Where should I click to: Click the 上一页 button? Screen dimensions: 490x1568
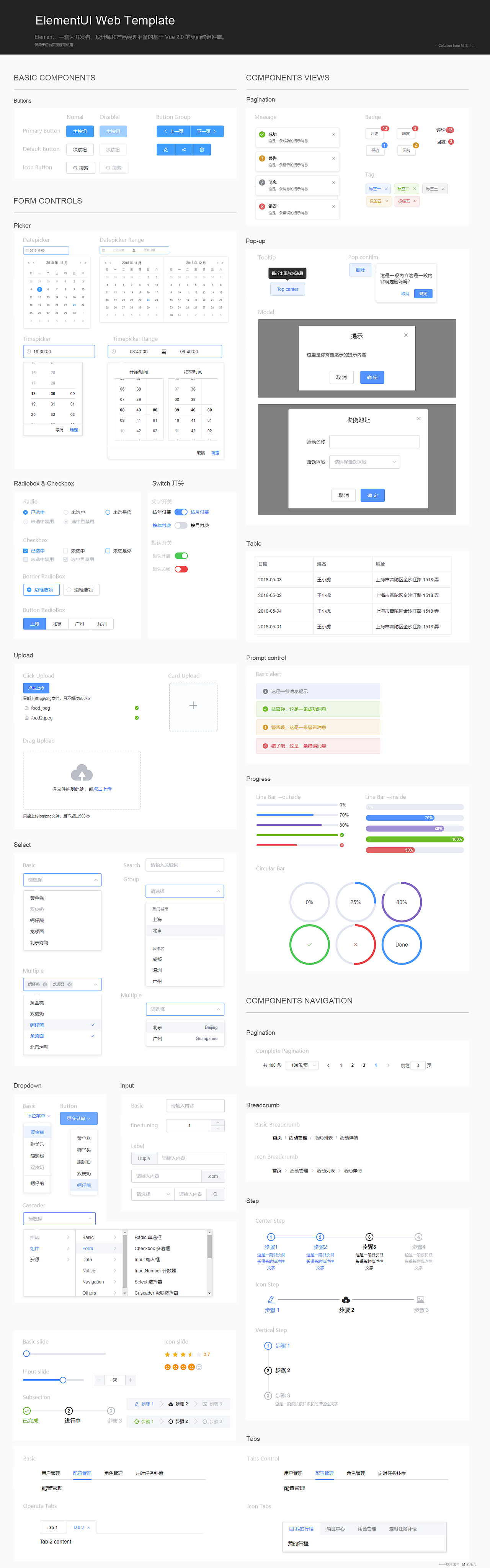point(173,131)
